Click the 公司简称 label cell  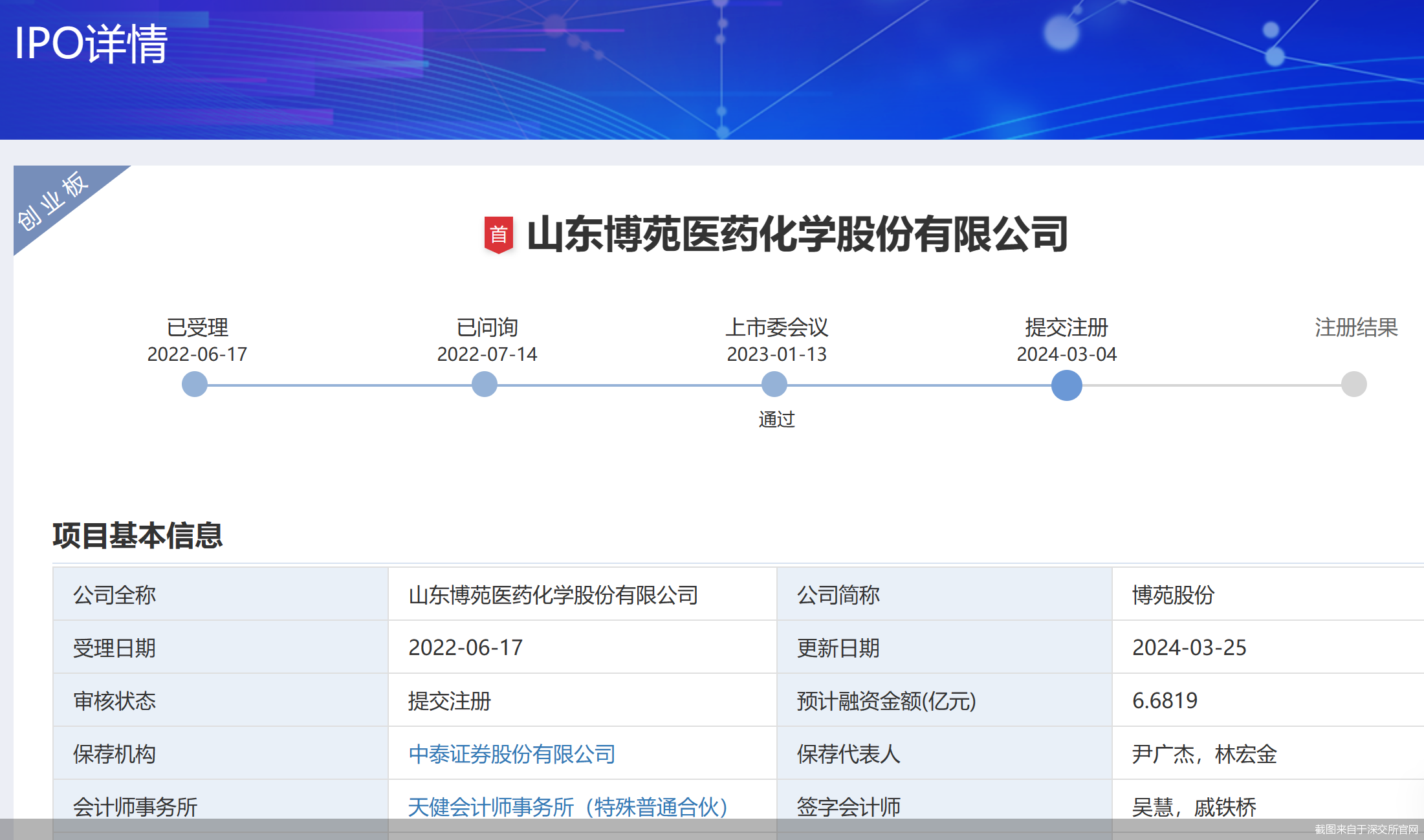945,594
